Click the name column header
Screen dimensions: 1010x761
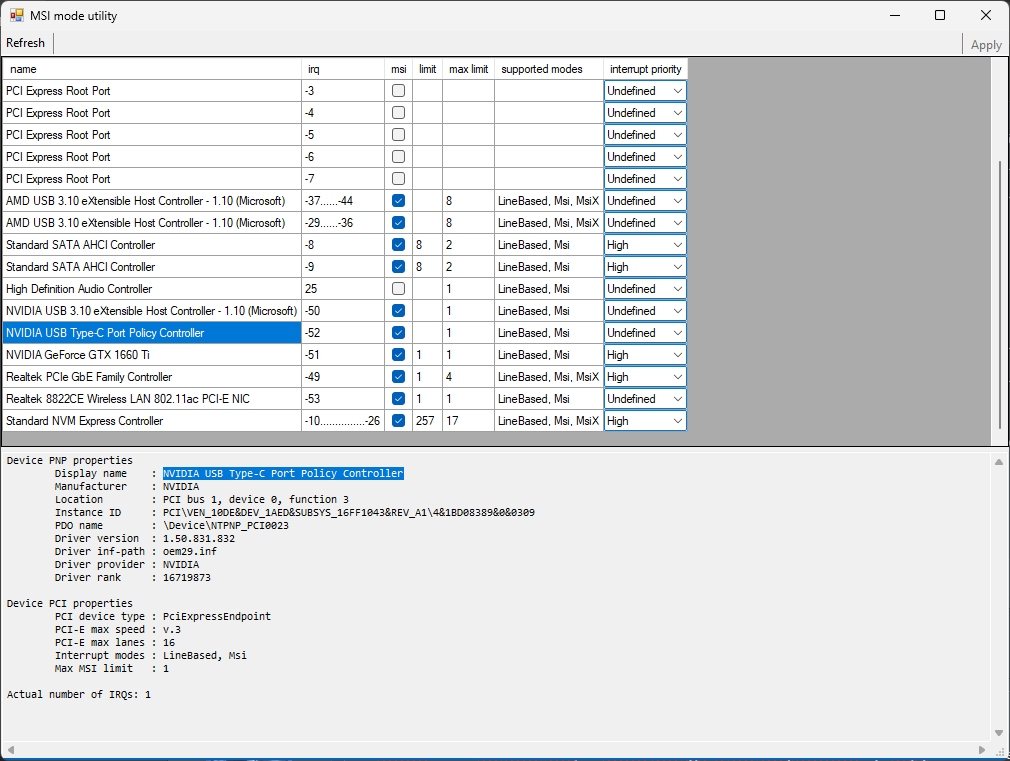click(152, 69)
